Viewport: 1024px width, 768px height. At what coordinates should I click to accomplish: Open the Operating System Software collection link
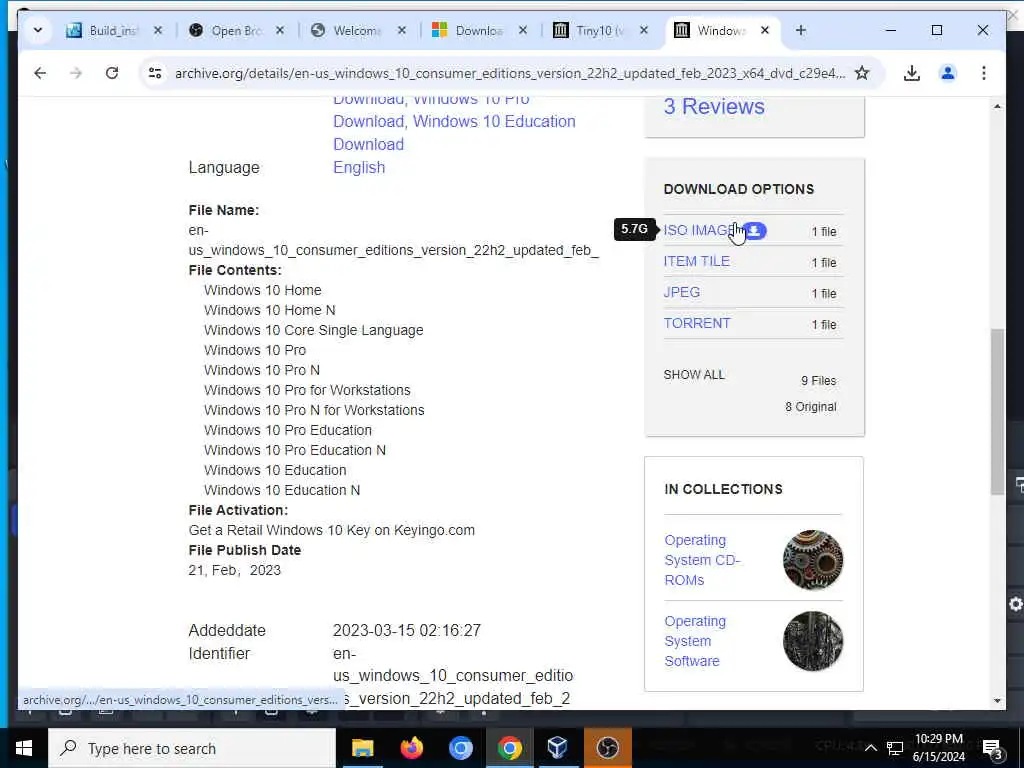pyautogui.click(x=695, y=641)
